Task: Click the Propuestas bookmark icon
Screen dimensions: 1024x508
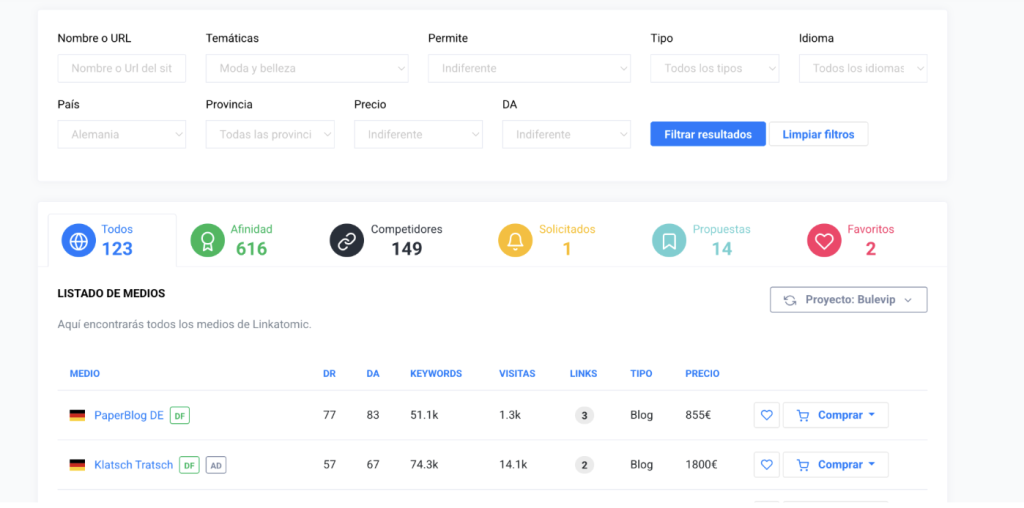Action: 669,241
